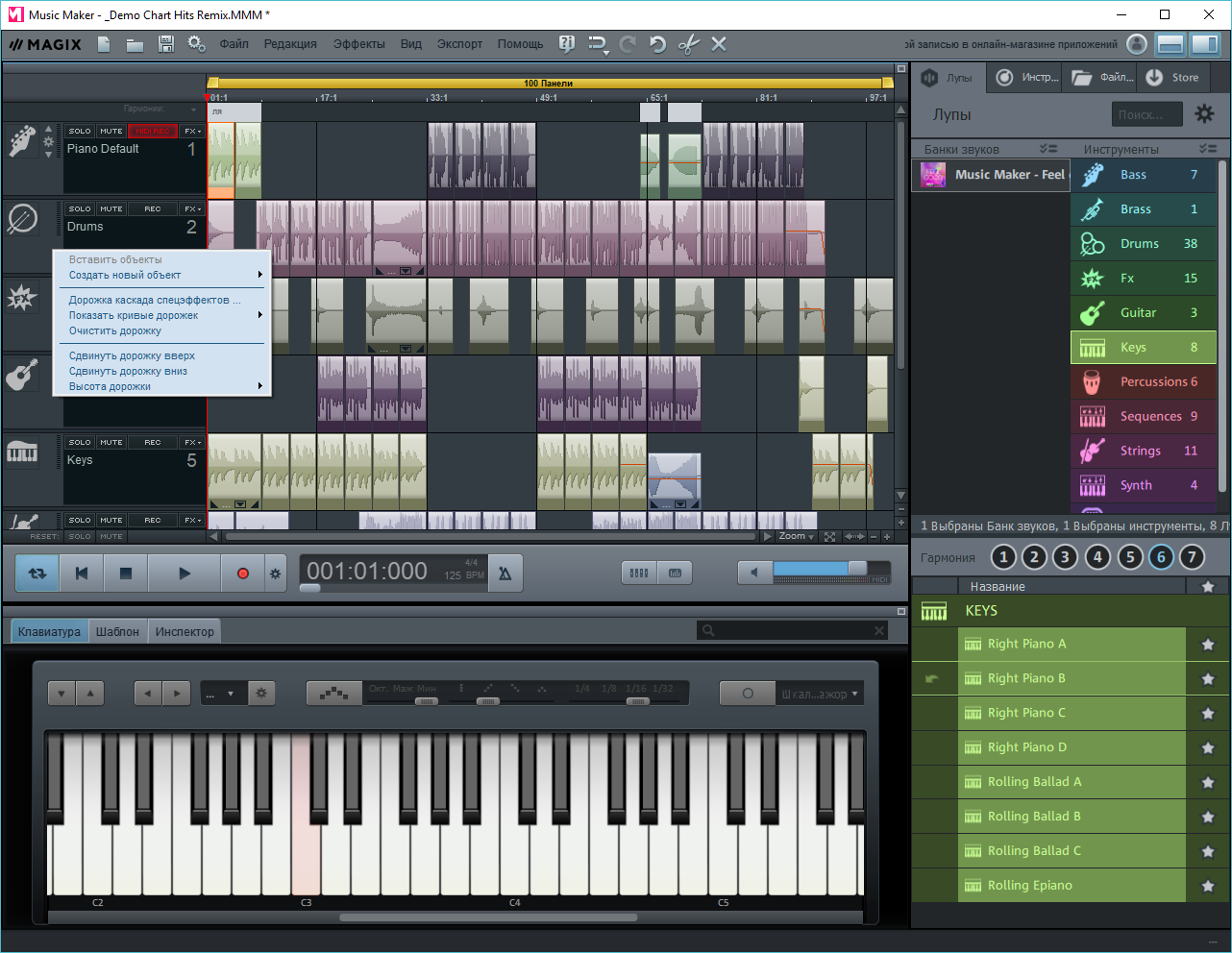Select harmony pitch number 3
This screenshot has height=953, width=1232.
1065,557
